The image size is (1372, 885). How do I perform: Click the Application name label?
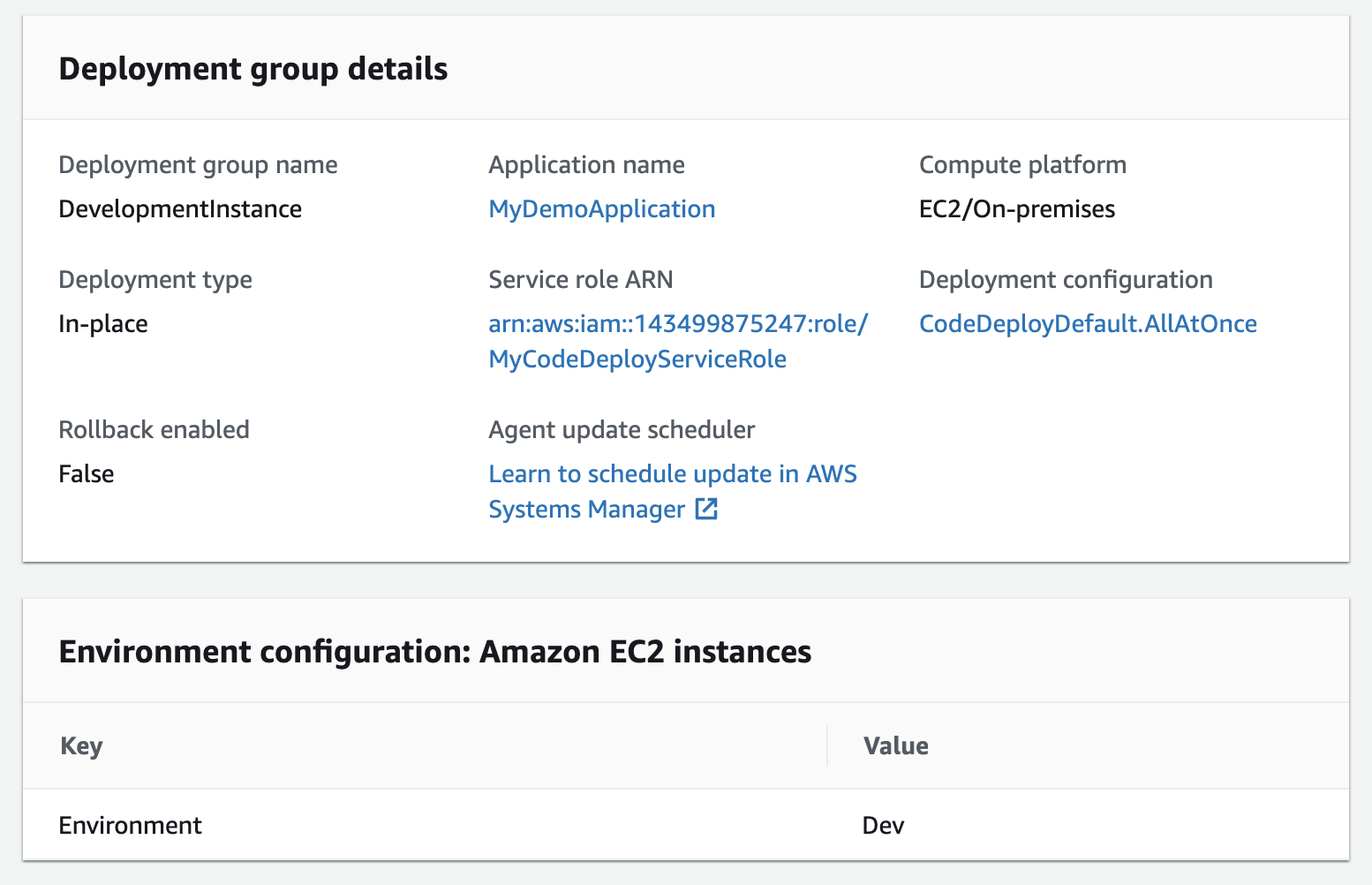pos(586,165)
